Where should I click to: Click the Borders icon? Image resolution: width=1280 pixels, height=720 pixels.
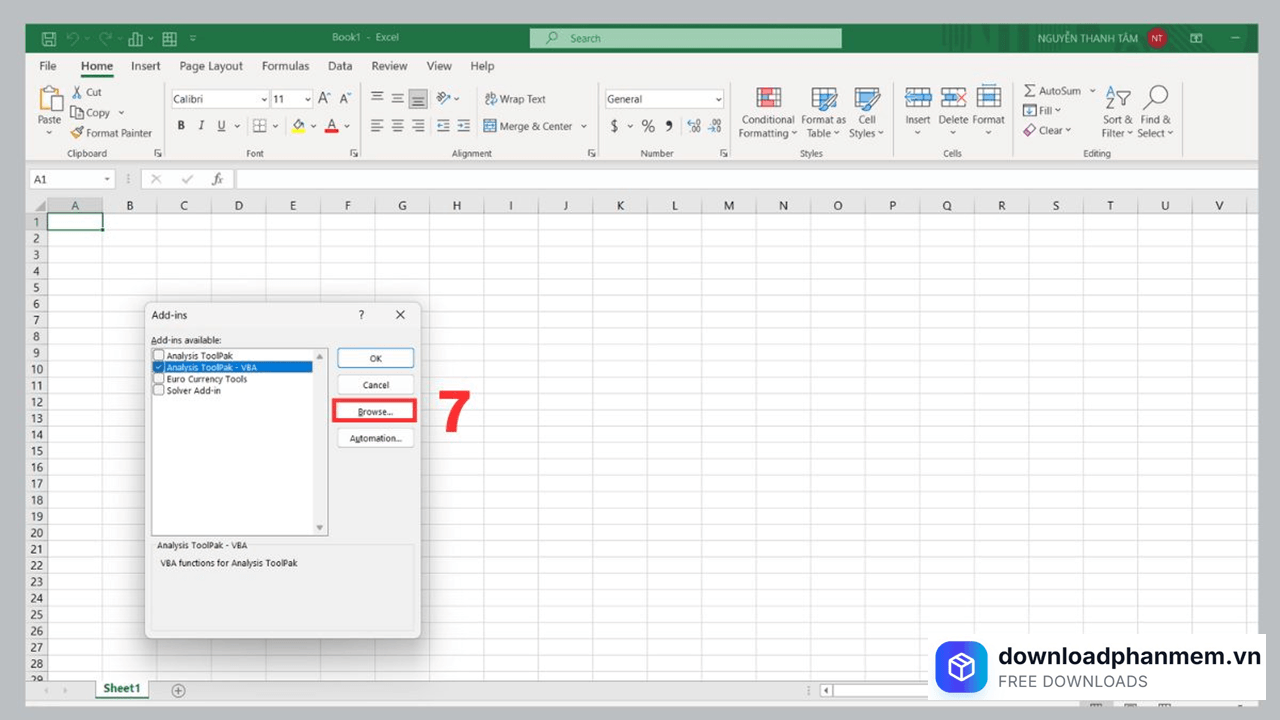click(259, 126)
